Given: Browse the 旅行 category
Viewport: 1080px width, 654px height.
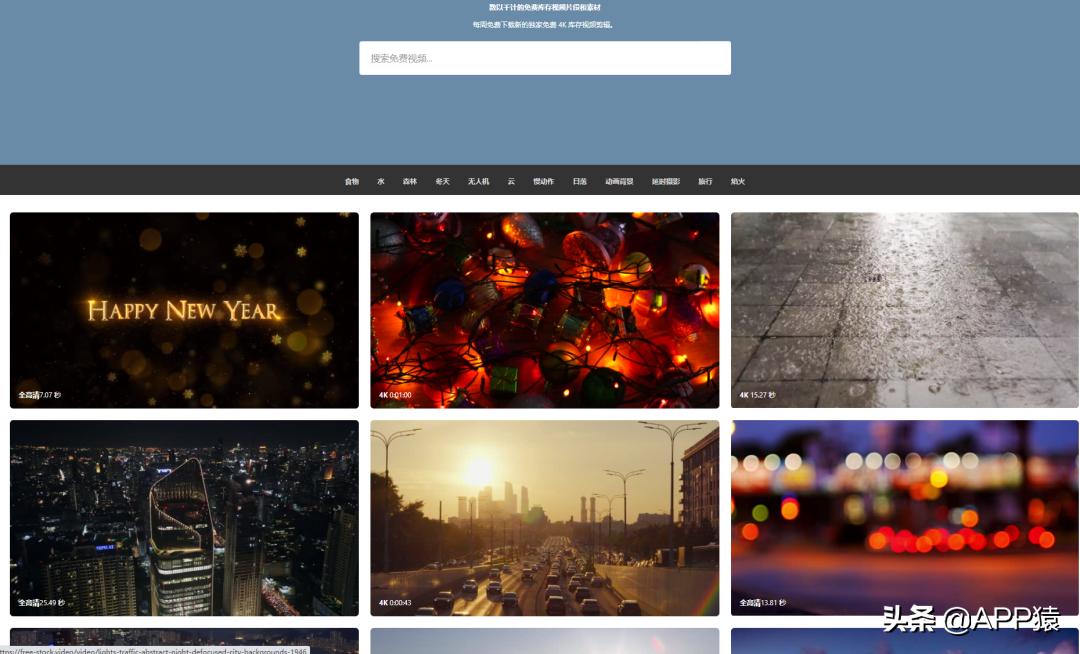Looking at the screenshot, I should (705, 182).
